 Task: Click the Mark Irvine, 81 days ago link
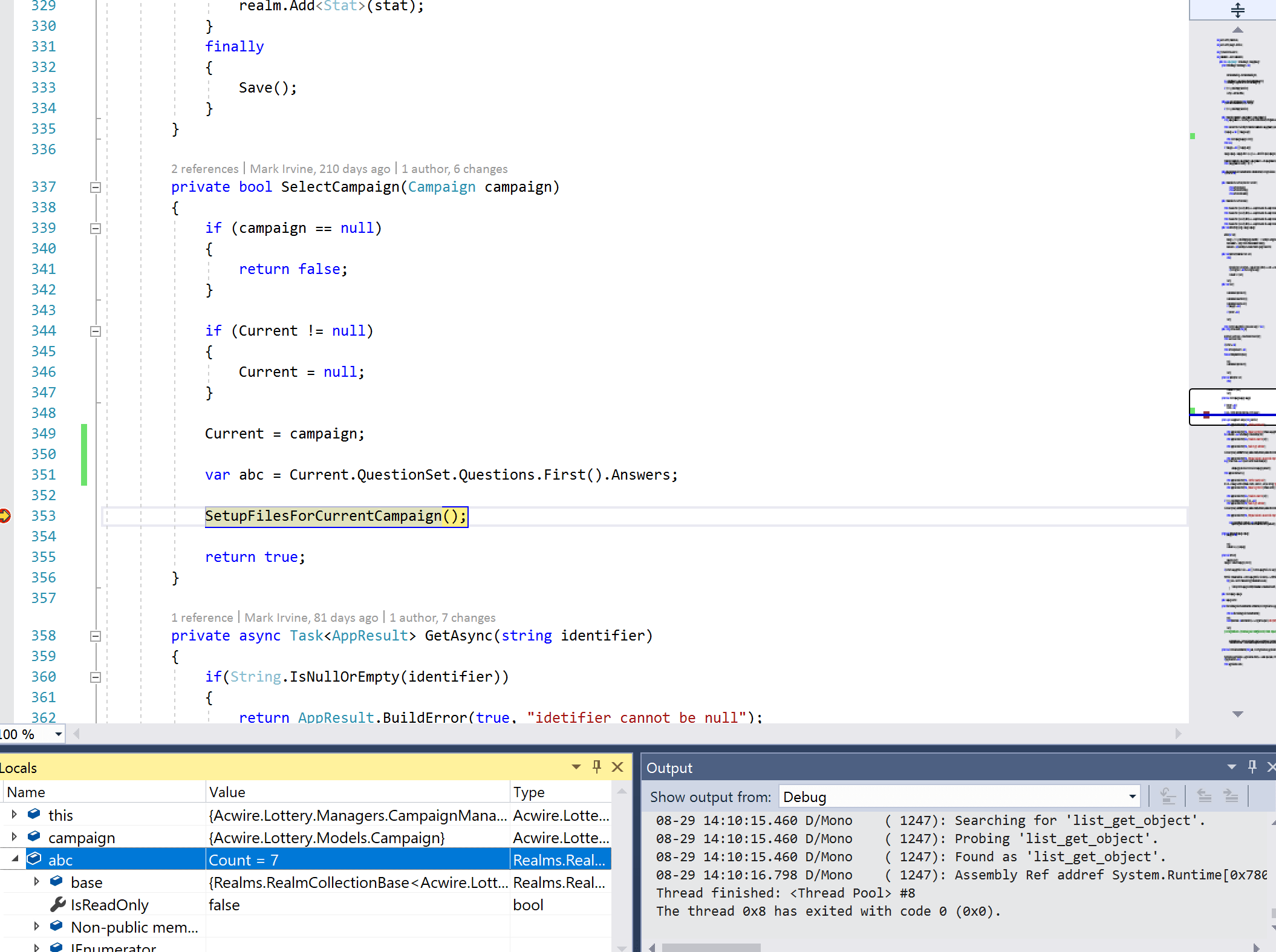311,618
